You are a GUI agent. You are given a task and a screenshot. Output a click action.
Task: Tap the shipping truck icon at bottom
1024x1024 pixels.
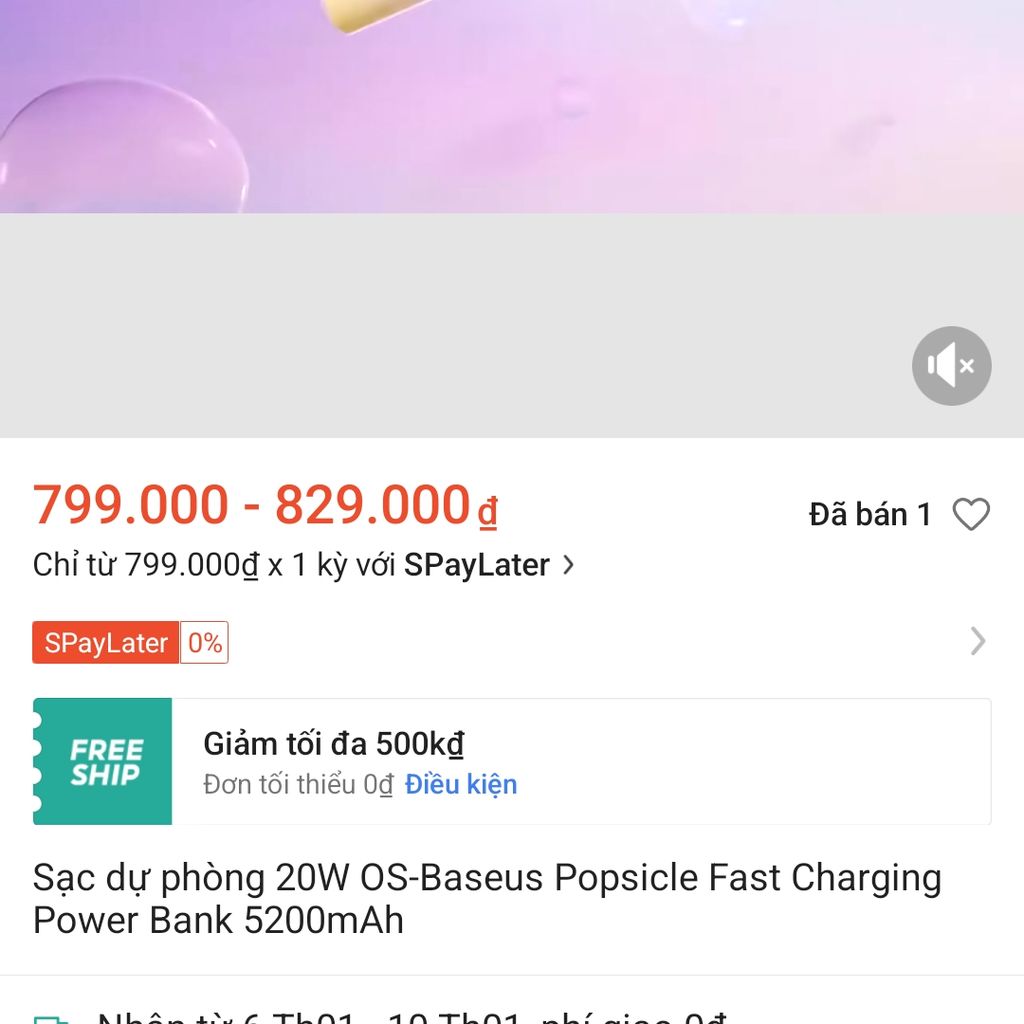coord(51,1019)
